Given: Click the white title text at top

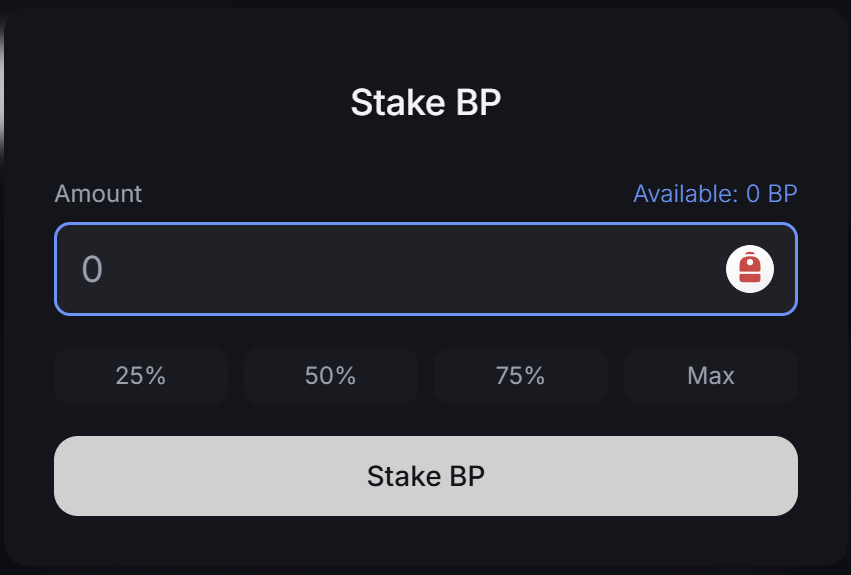Looking at the screenshot, I should [x=426, y=102].
